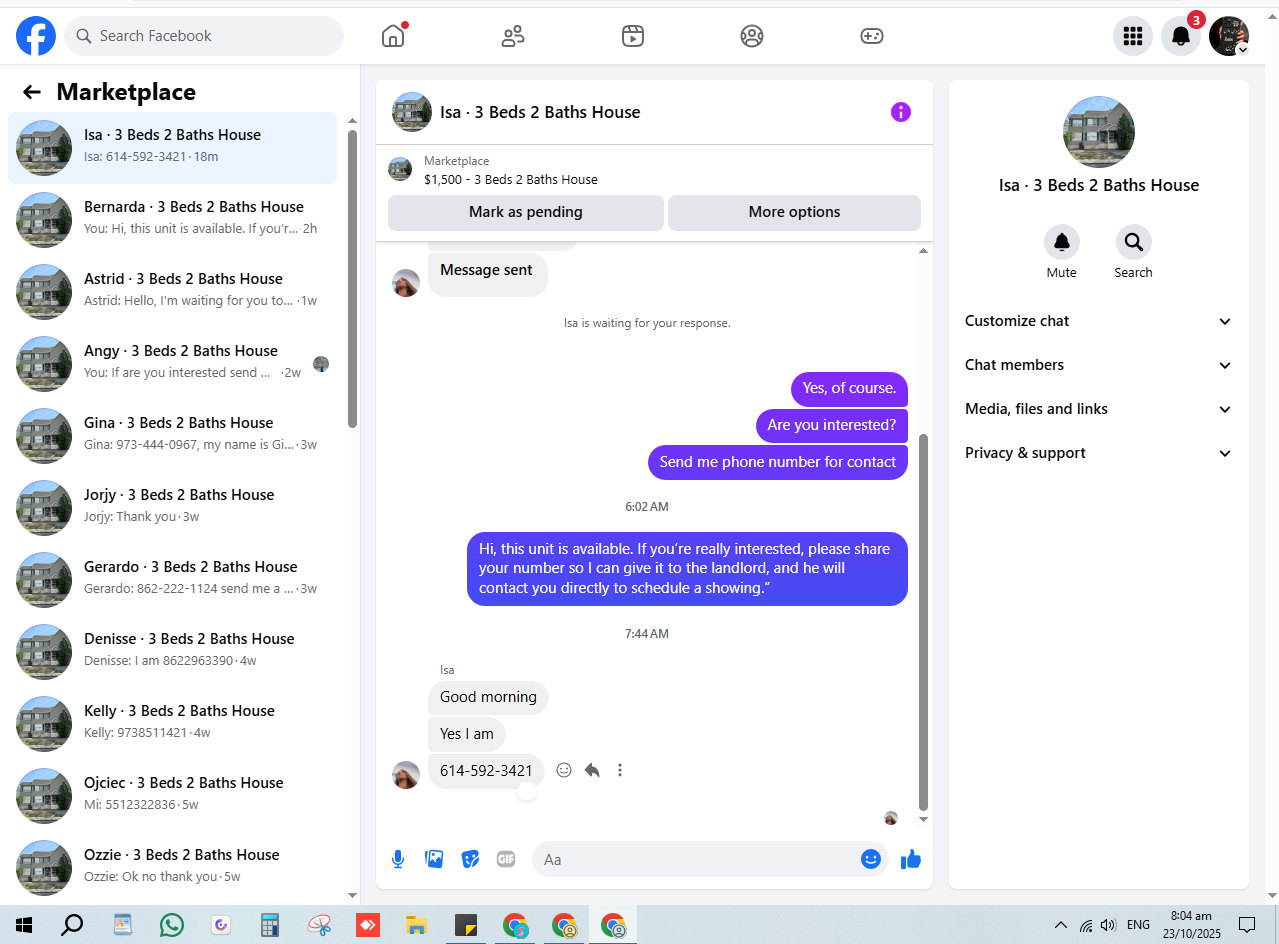Click the Mark as pending button
The width and height of the screenshot is (1279, 944).
point(526,212)
